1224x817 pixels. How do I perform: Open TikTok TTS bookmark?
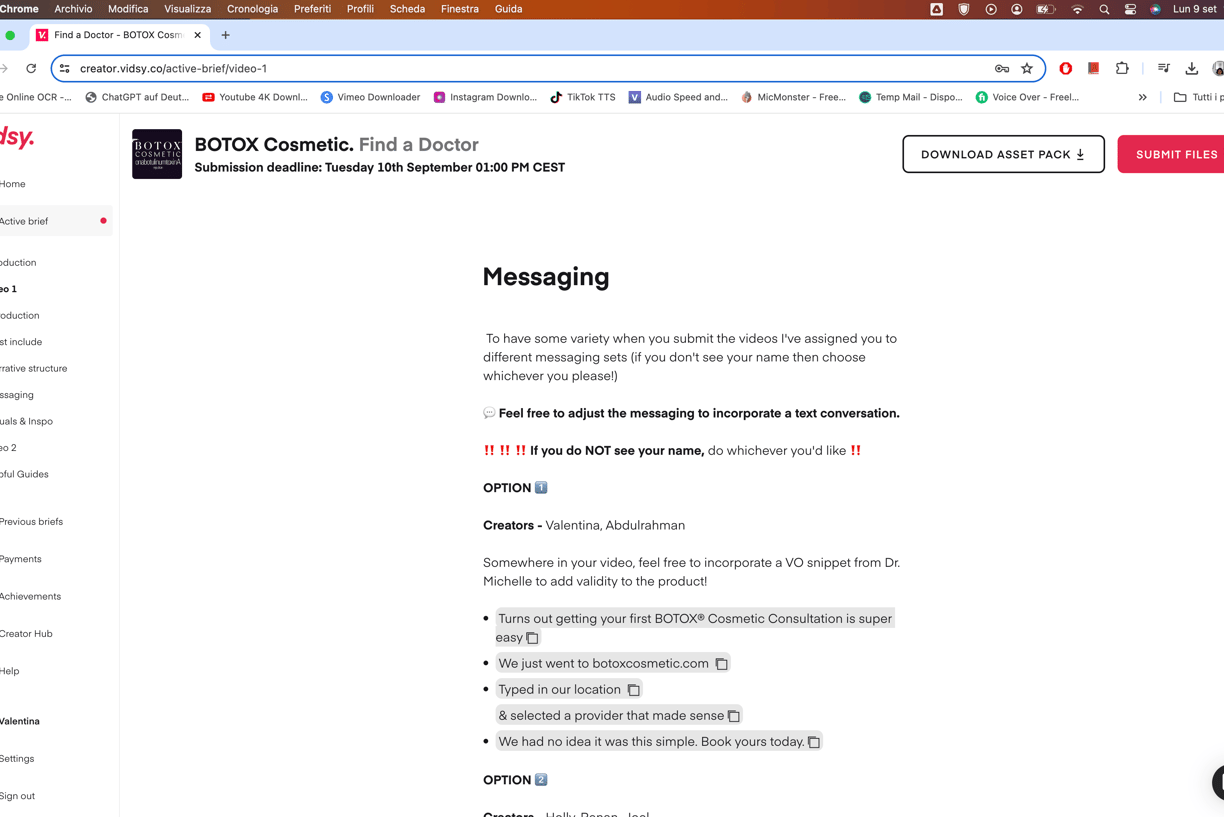(583, 98)
